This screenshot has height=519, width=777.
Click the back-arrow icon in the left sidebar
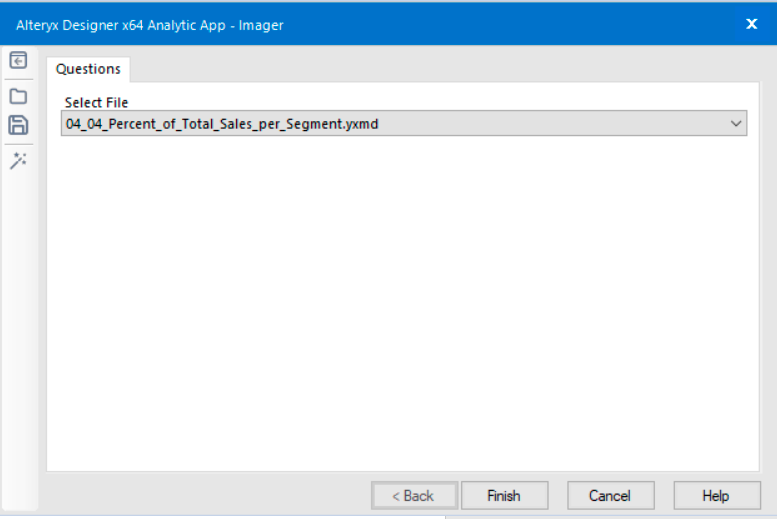tap(18, 60)
